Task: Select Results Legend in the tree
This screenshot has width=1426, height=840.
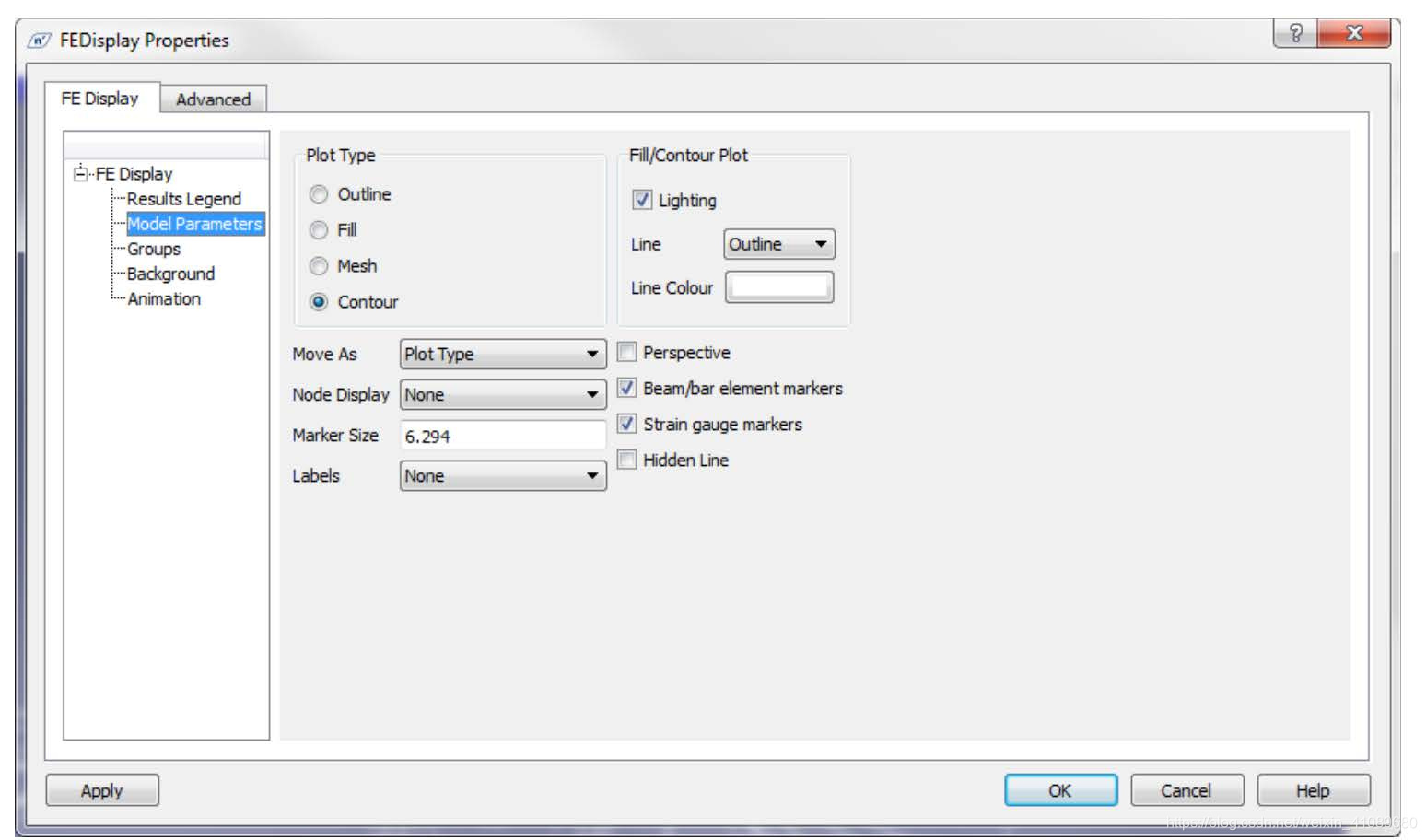Action: pyautogui.click(x=183, y=198)
